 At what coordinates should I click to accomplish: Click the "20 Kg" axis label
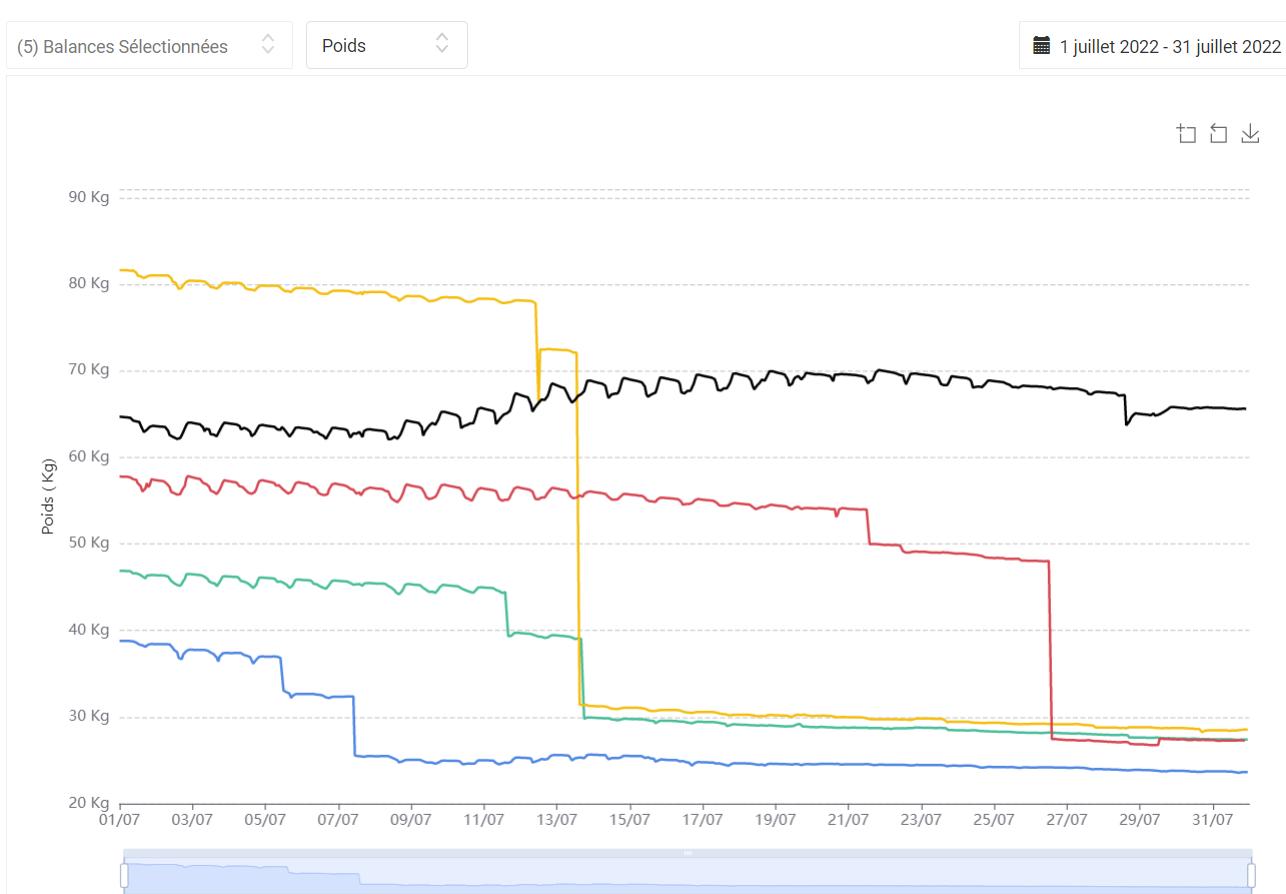pos(89,803)
